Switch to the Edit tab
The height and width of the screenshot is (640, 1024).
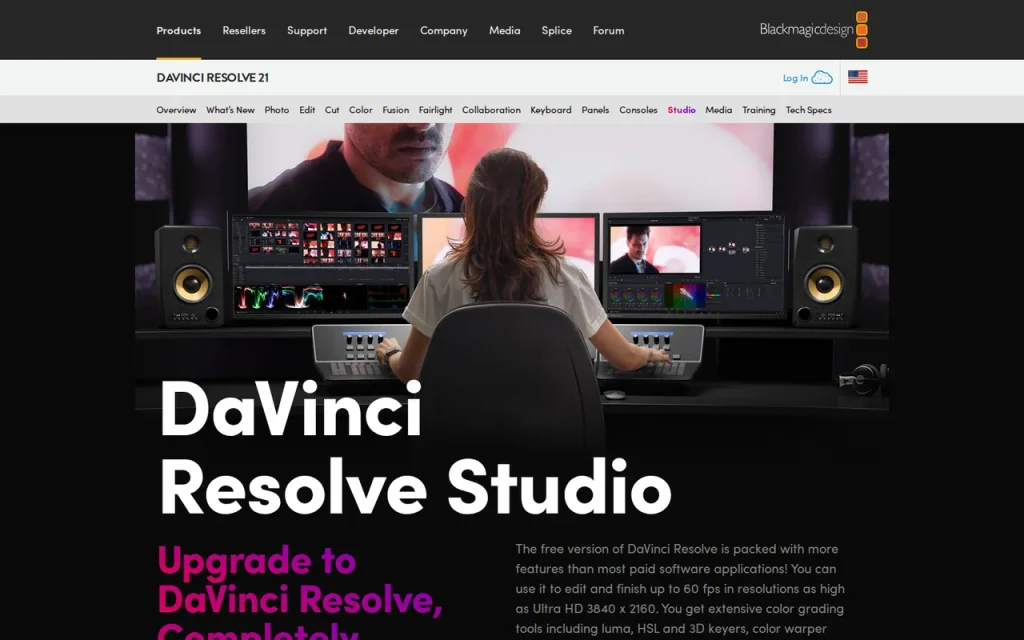307,110
